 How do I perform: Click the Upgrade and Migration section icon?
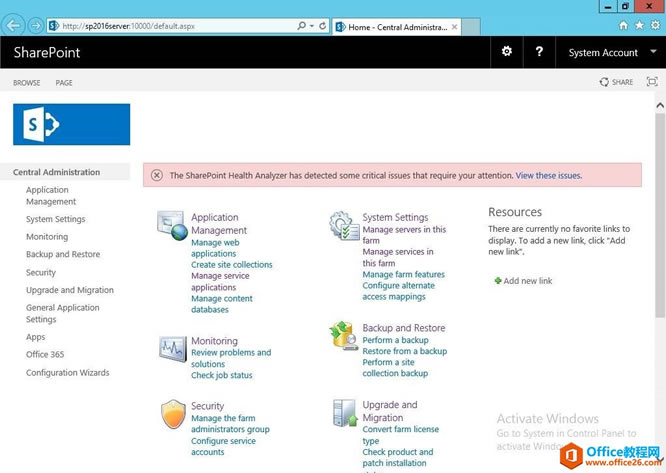(345, 412)
